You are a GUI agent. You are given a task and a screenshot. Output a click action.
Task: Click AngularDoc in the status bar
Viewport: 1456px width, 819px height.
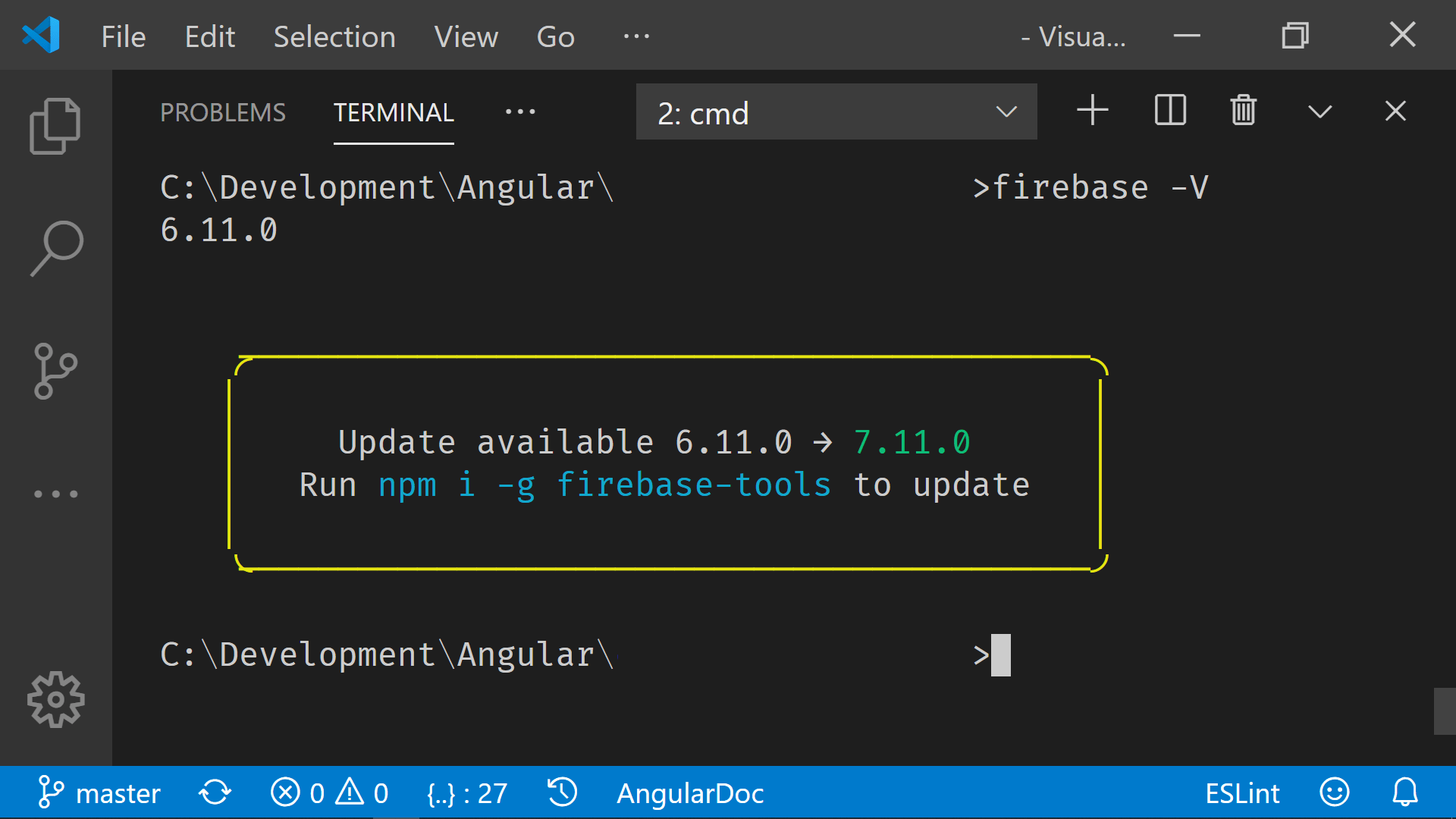[689, 793]
